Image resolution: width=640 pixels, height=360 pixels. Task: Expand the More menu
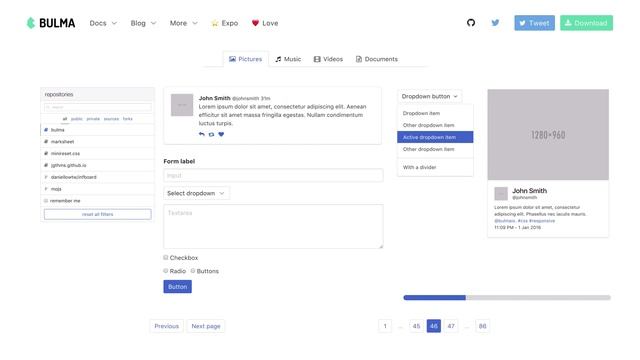click(184, 23)
